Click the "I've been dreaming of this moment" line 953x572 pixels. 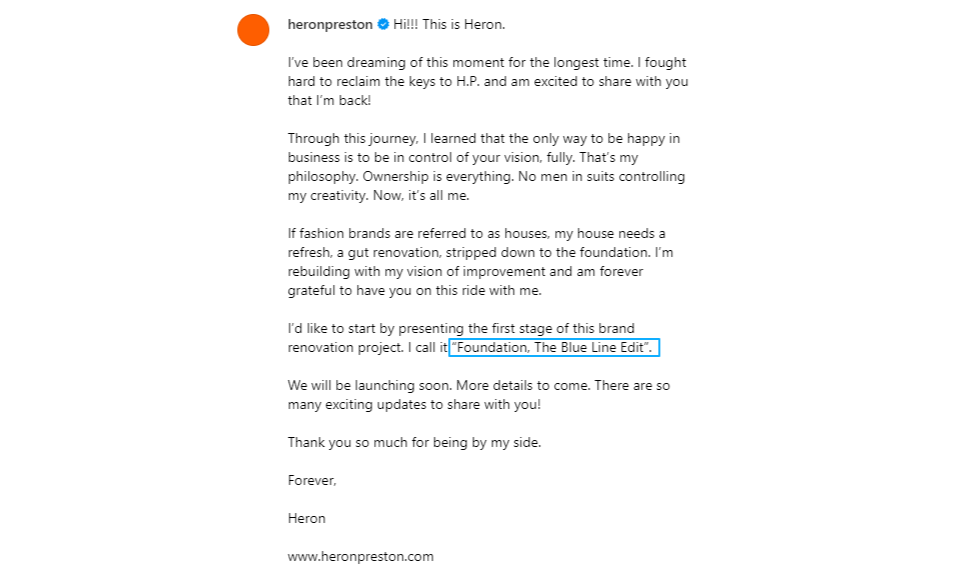coord(400,63)
